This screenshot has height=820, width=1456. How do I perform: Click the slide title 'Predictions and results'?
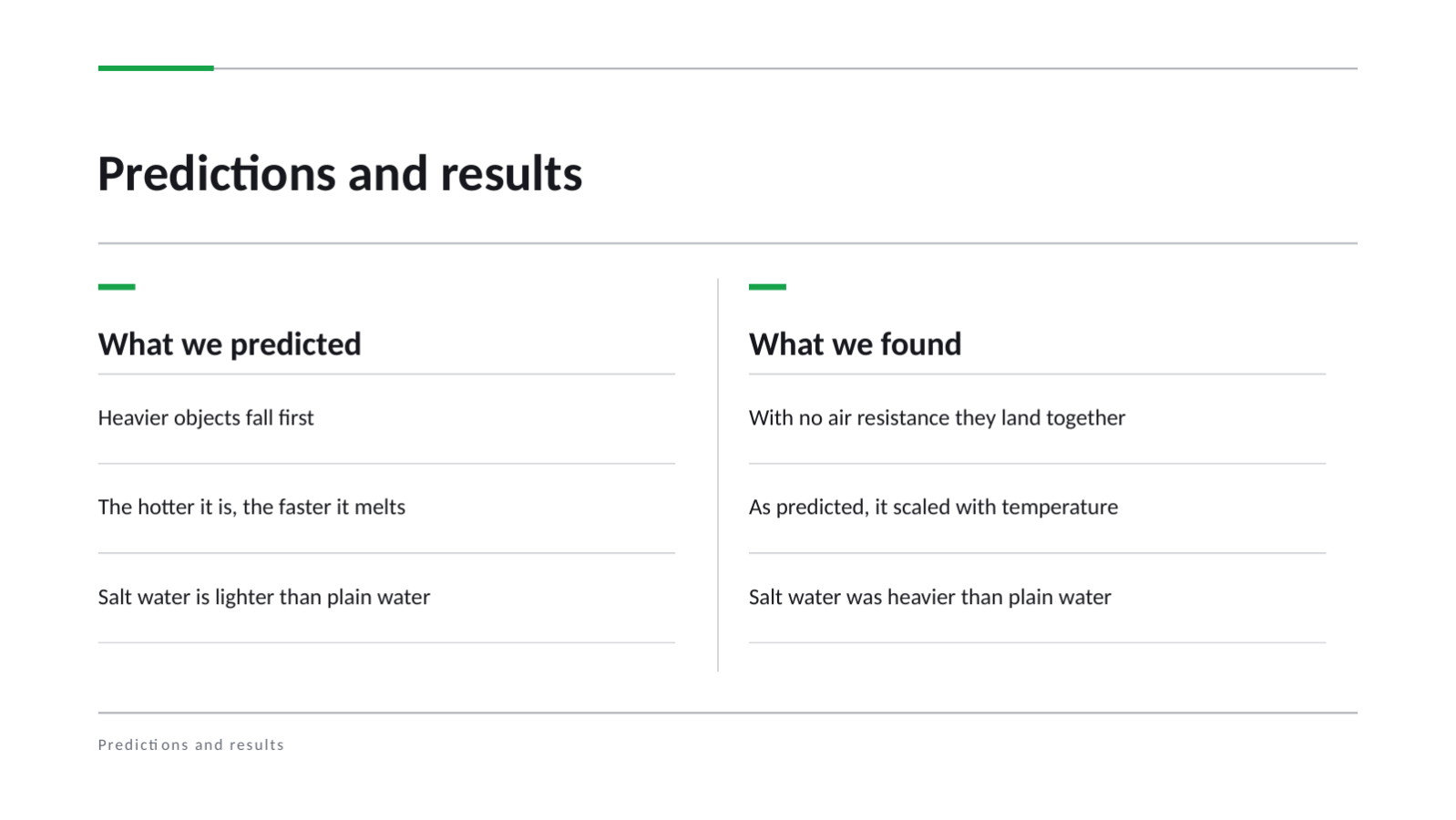click(x=340, y=173)
